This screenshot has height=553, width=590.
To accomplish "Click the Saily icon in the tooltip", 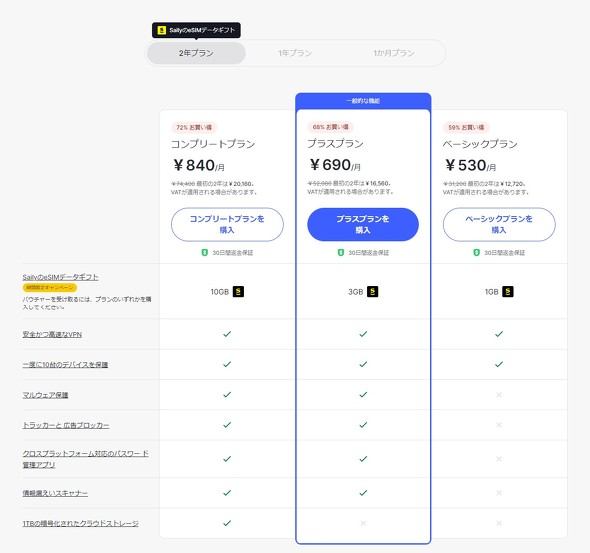I will [162, 30].
